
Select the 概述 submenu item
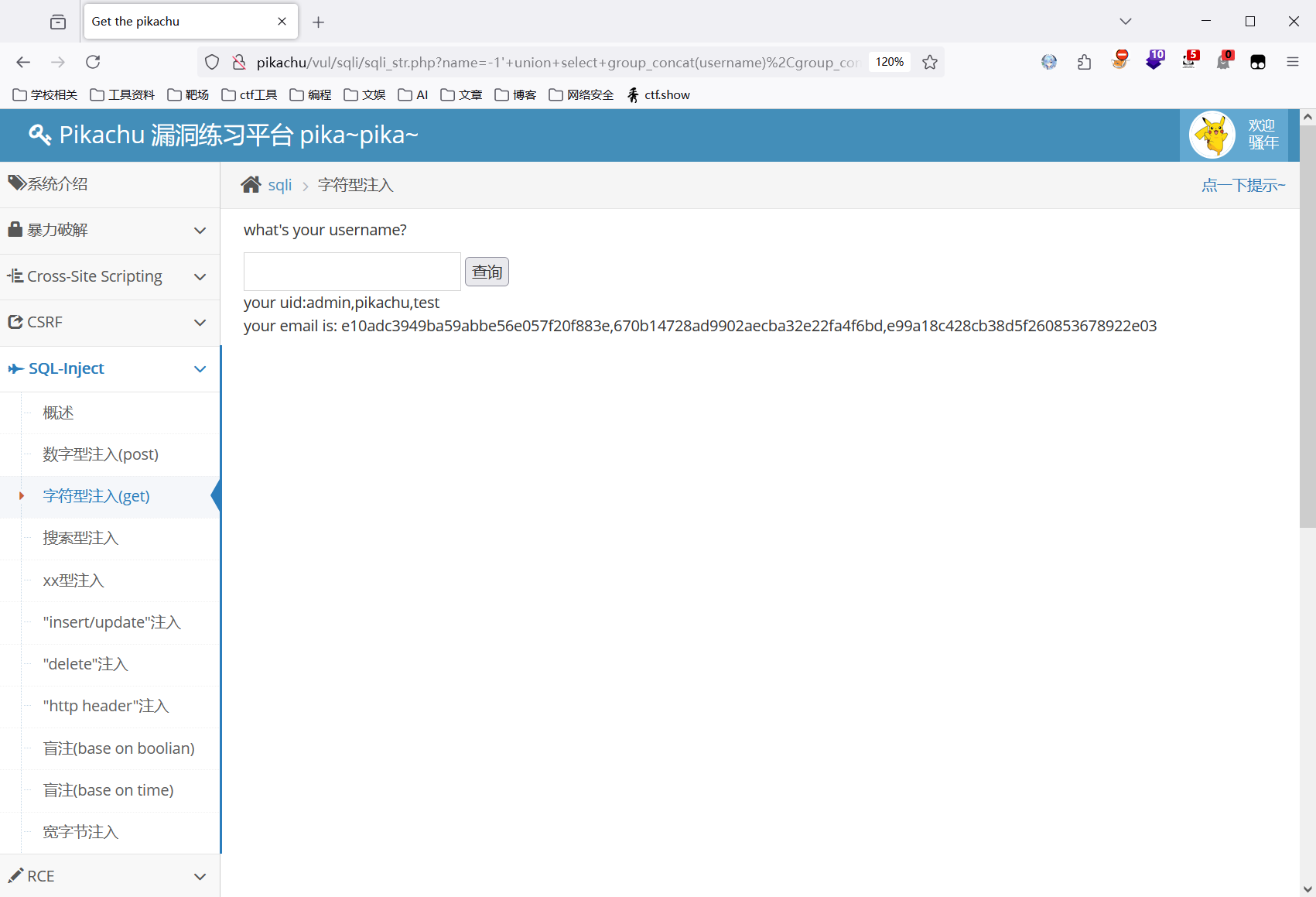(110, 413)
